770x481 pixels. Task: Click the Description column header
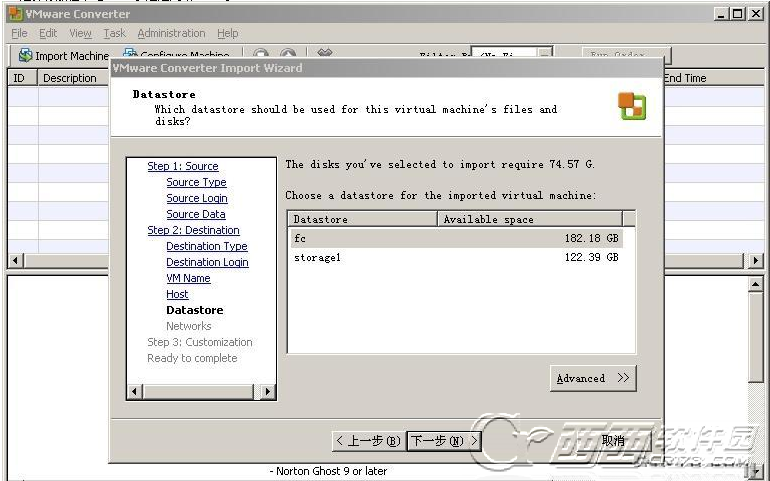(73, 78)
